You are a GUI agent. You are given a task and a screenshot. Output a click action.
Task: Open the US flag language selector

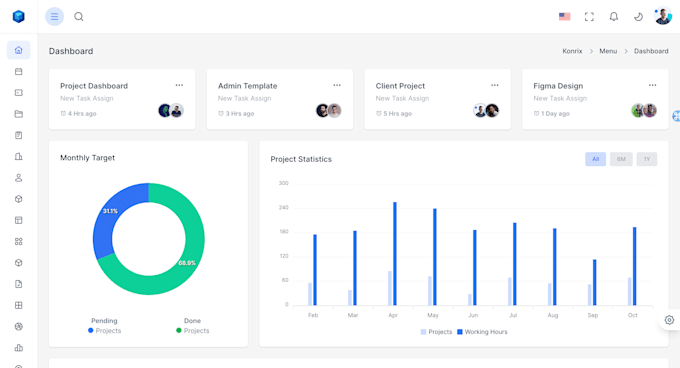(x=564, y=16)
